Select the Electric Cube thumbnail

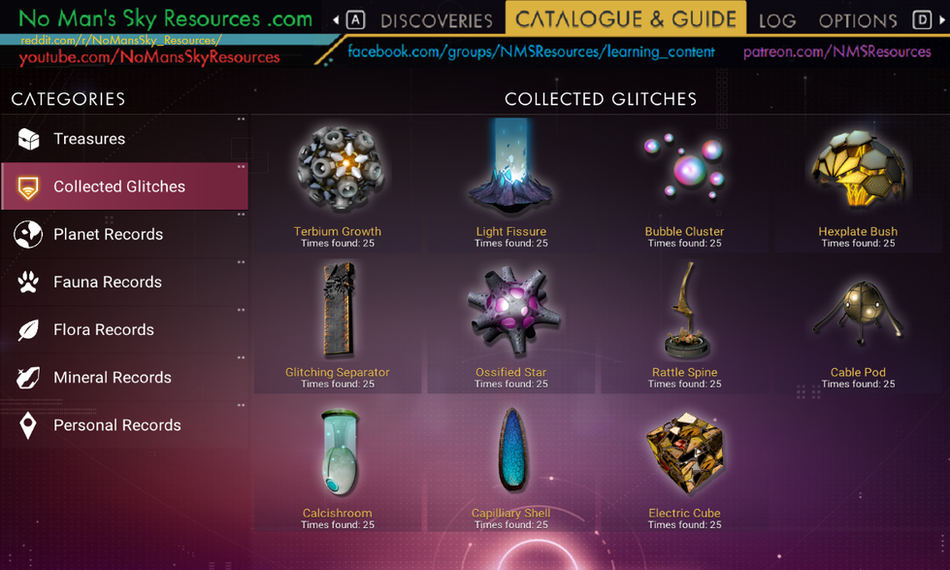point(685,453)
